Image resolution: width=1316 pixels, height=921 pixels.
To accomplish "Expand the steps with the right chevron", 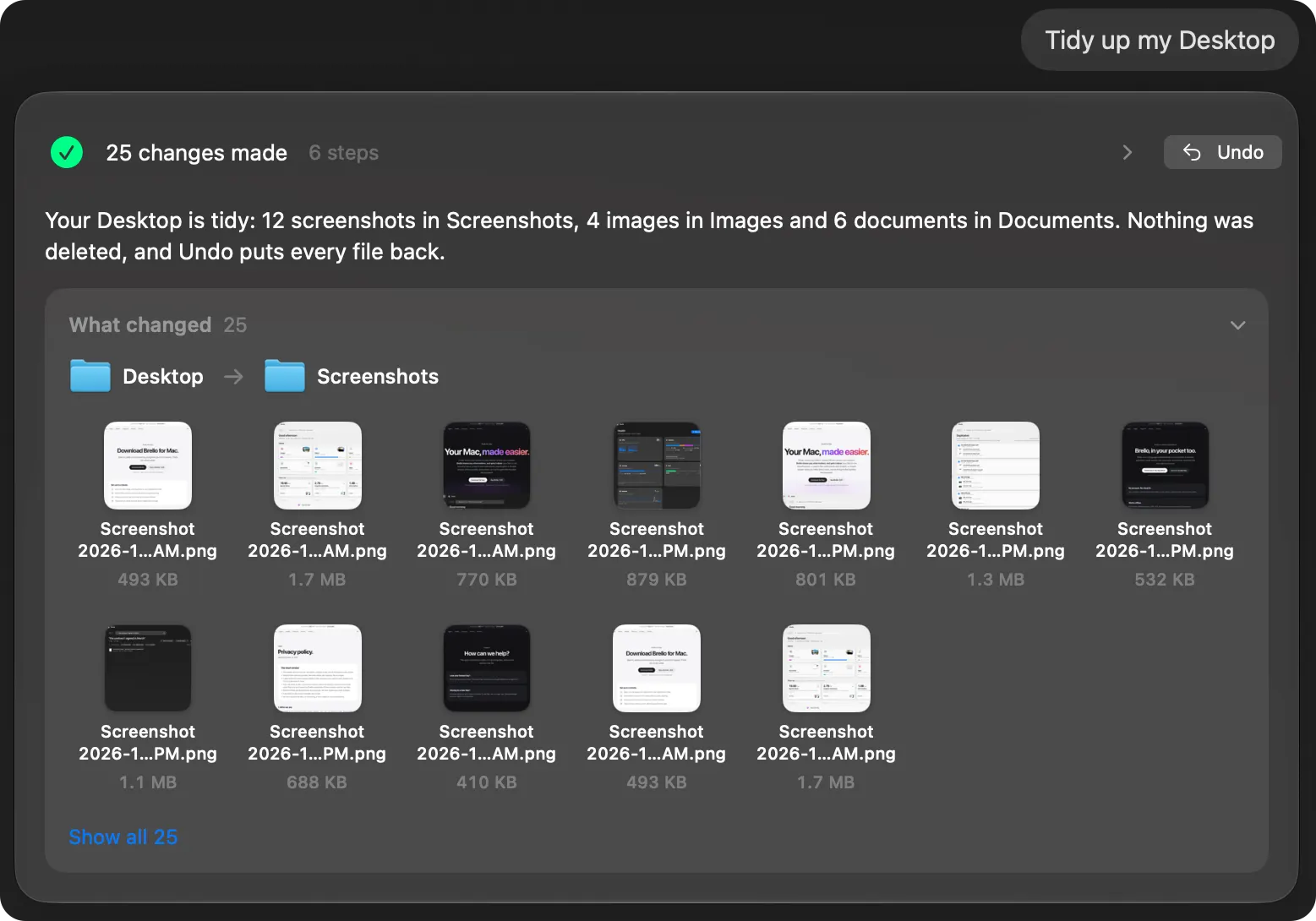I will [x=1127, y=152].
